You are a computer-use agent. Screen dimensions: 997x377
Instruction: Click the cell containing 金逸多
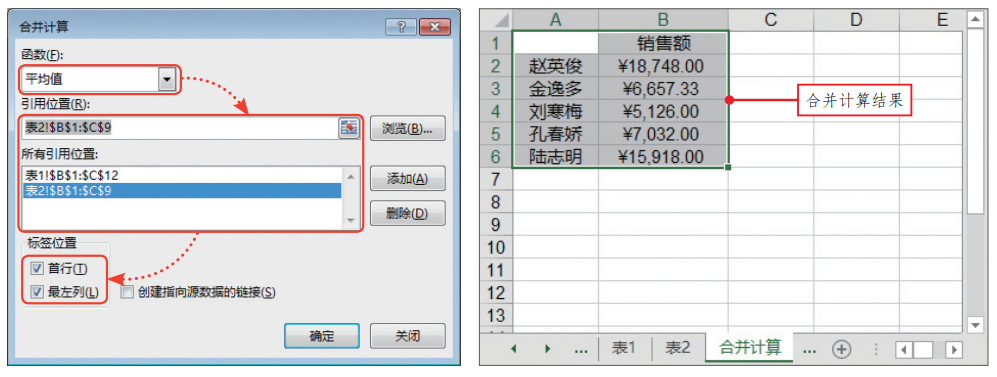tap(555, 88)
